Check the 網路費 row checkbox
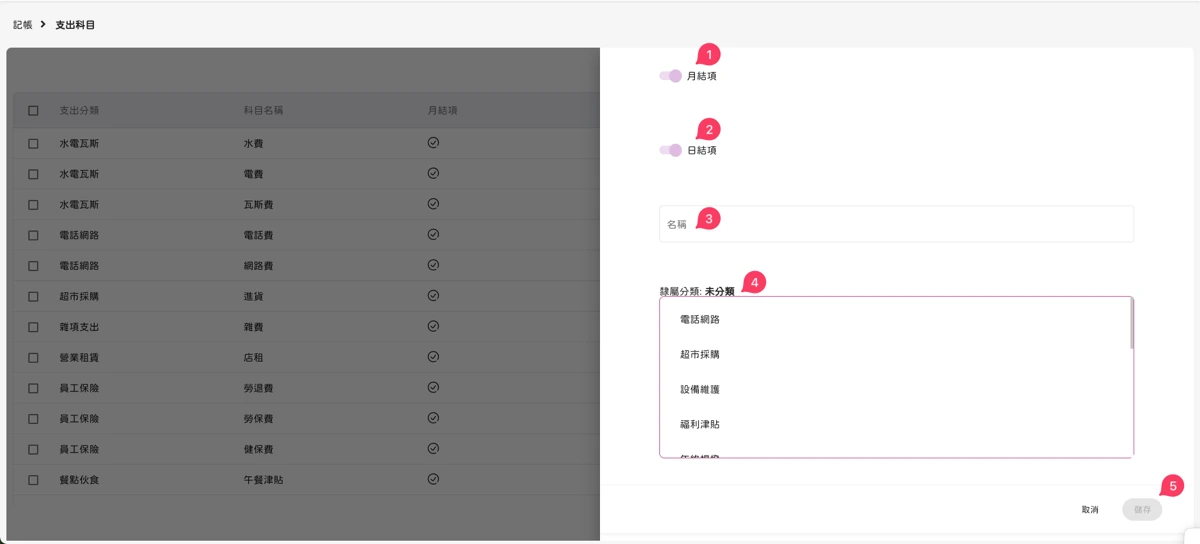1200x544 pixels. click(33, 266)
